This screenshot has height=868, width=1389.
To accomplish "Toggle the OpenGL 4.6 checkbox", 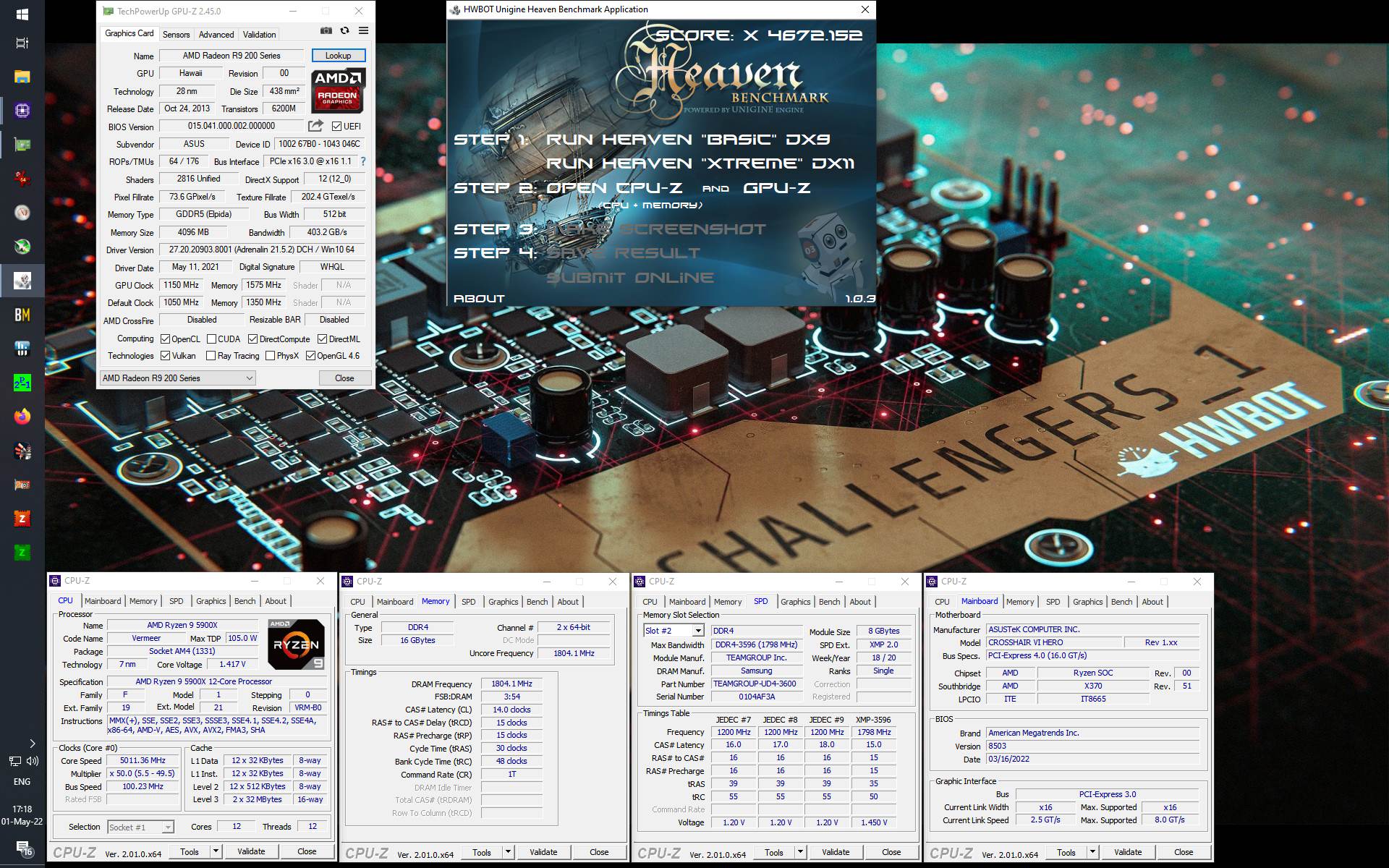I will point(310,356).
